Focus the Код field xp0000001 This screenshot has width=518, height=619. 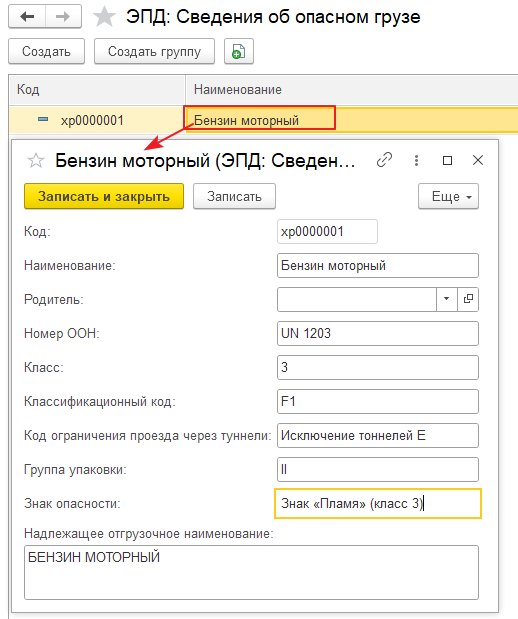[327, 231]
